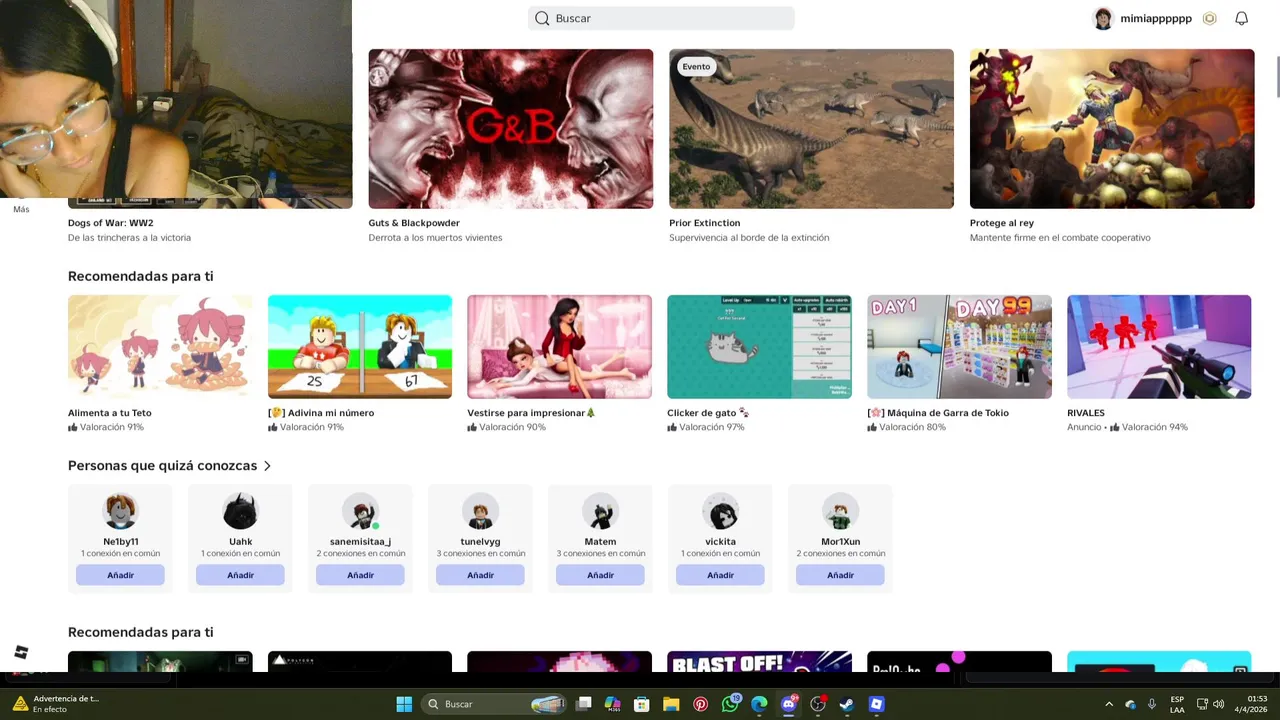Click the search magnifier icon in Roblox
This screenshot has width=1280, height=720.
[x=542, y=18]
